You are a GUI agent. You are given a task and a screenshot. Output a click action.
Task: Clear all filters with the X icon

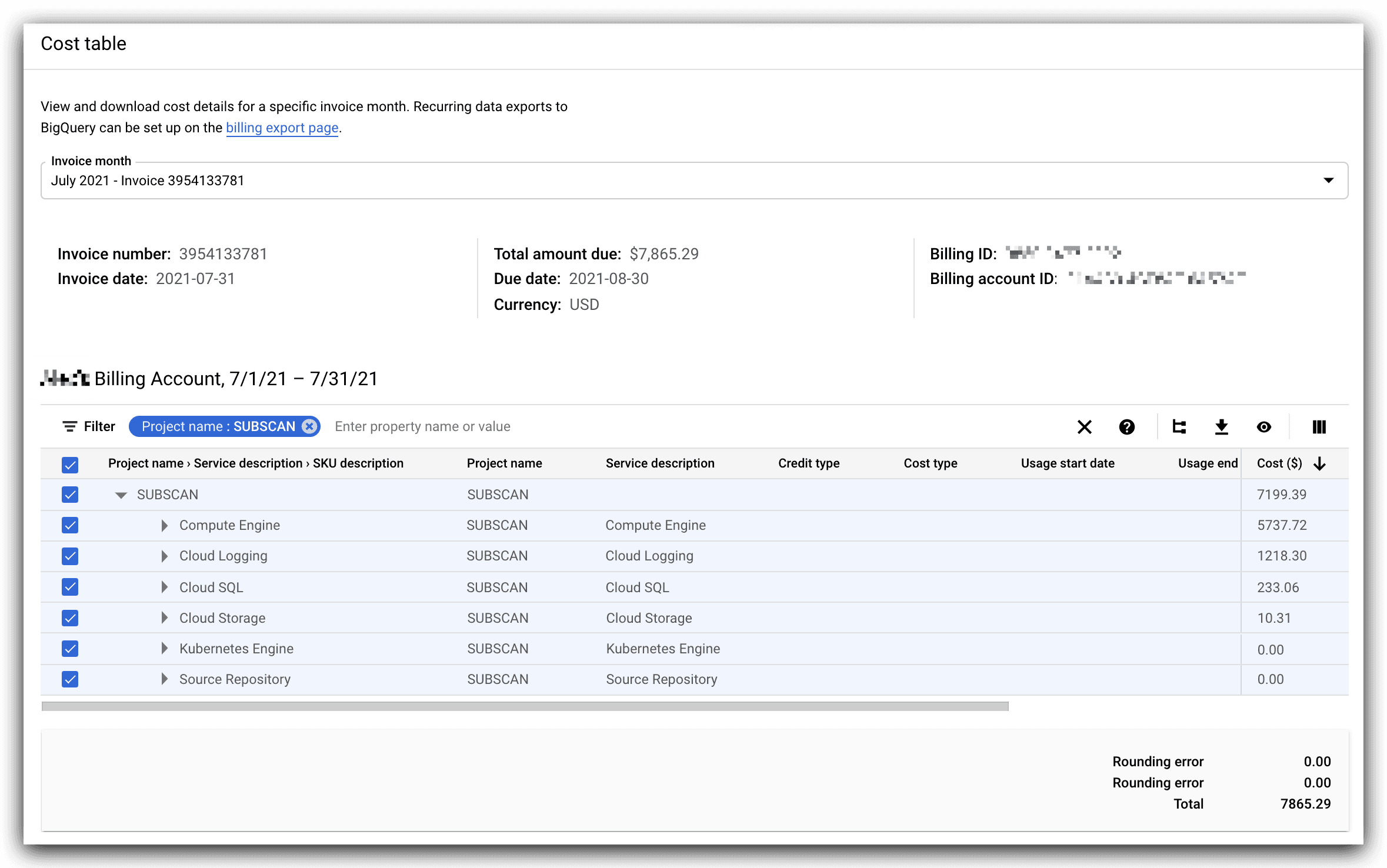tap(1084, 427)
